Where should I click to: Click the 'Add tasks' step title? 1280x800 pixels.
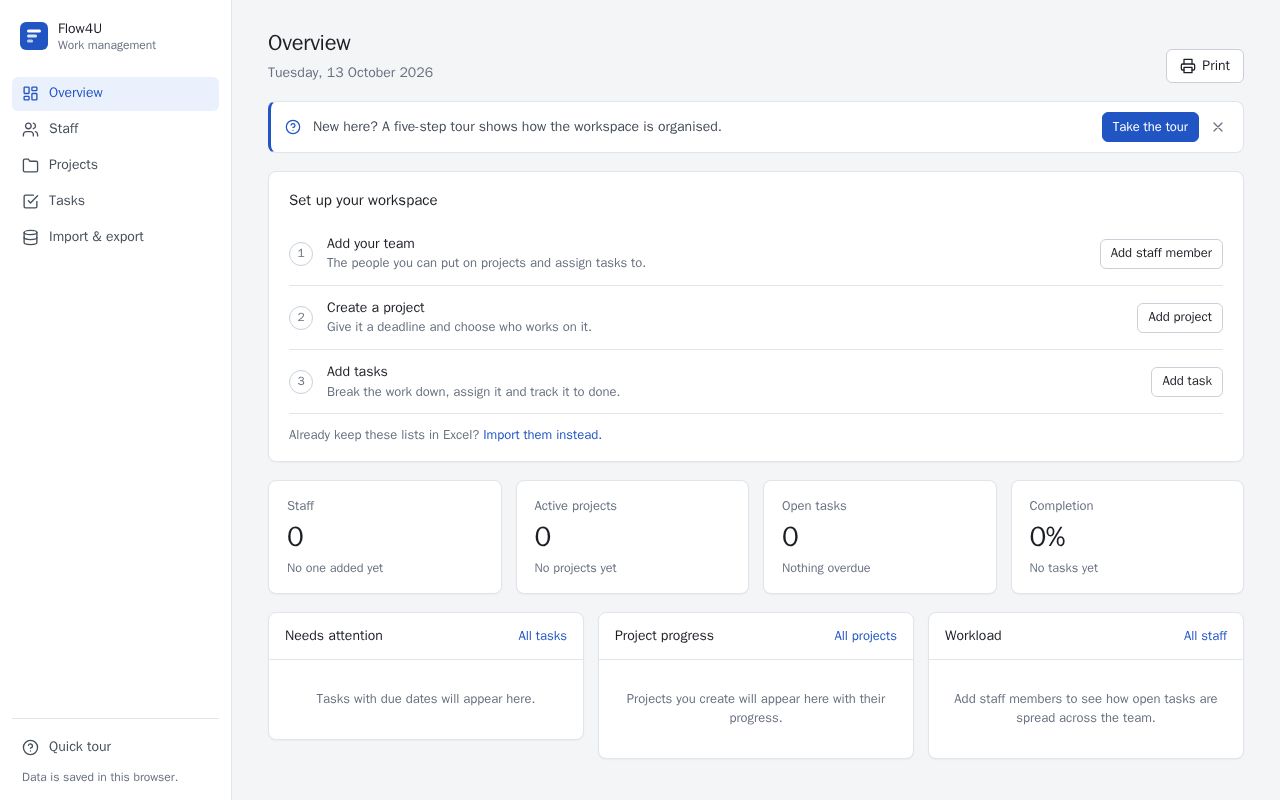pyautogui.click(x=357, y=372)
